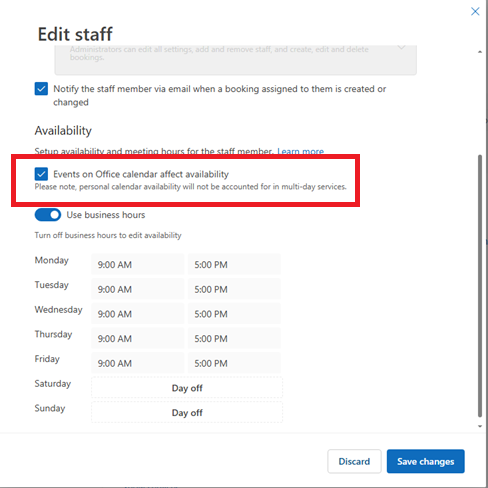
Task: Click the Saturday day label
Action: [53, 383]
